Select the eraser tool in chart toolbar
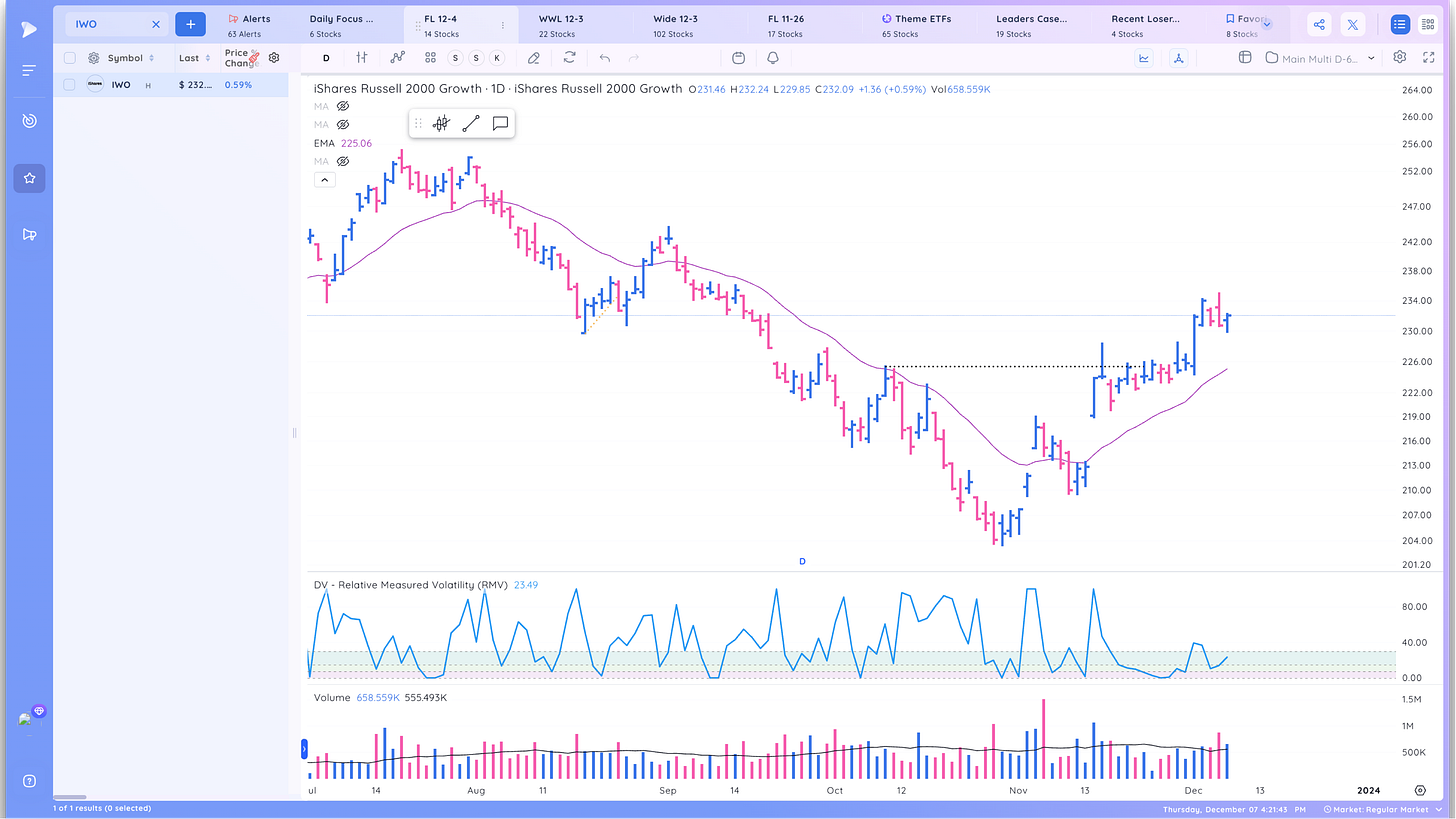 tap(534, 58)
